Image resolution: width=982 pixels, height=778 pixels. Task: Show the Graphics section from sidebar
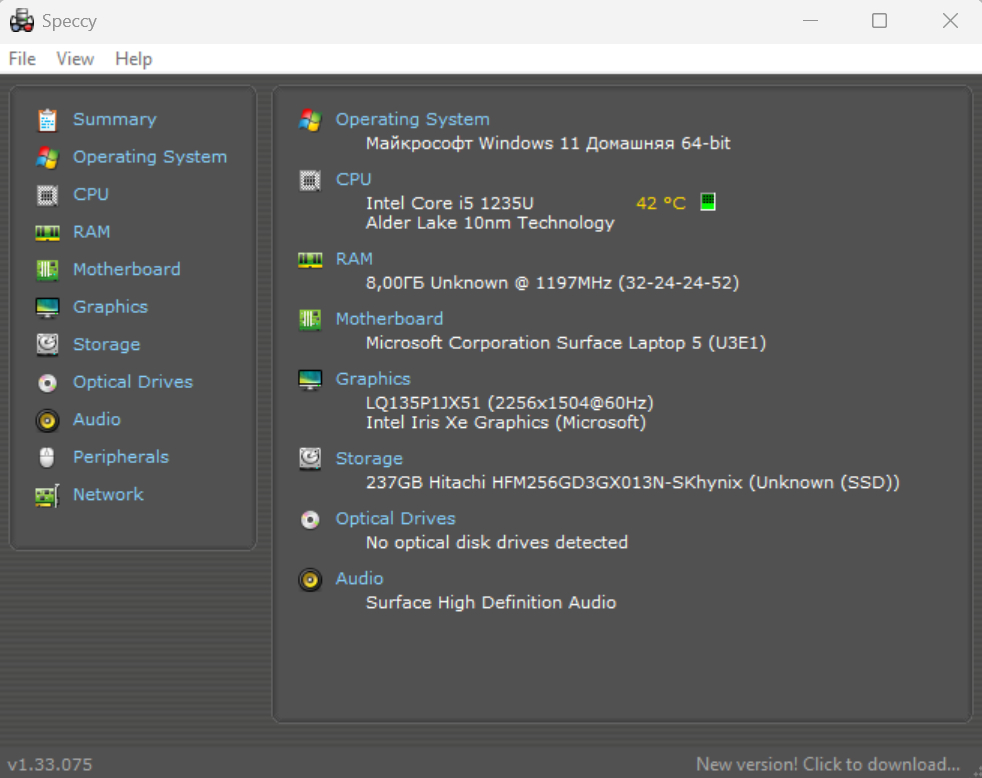click(x=110, y=307)
